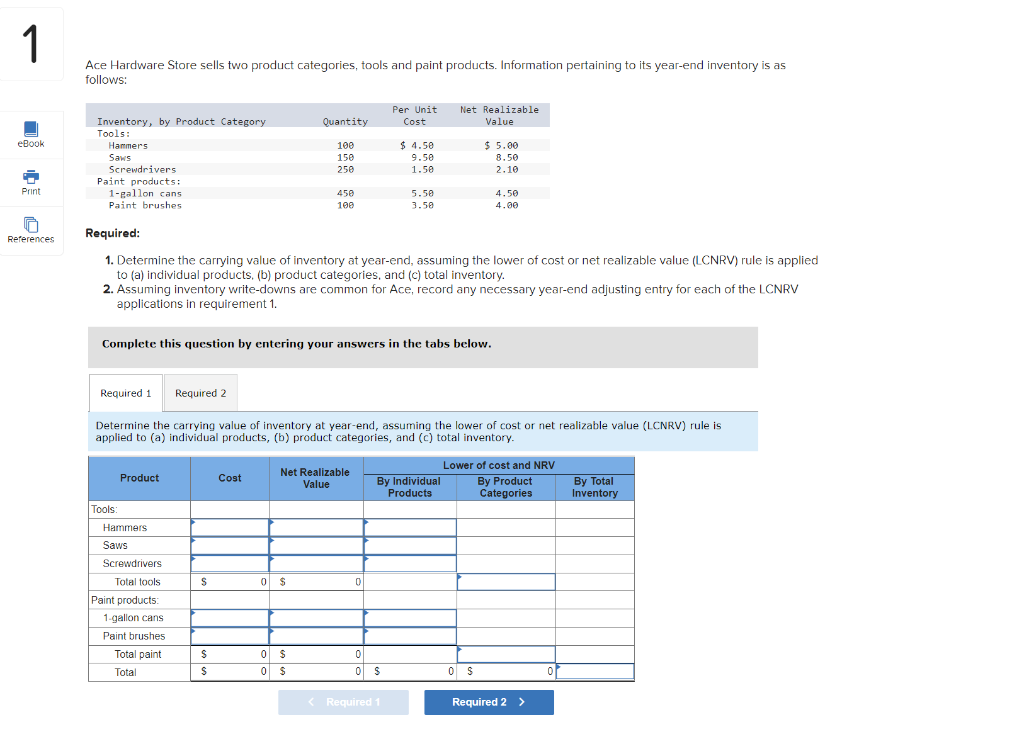
Task: Click the Print icon in sidebar
Action: [31, 176]
